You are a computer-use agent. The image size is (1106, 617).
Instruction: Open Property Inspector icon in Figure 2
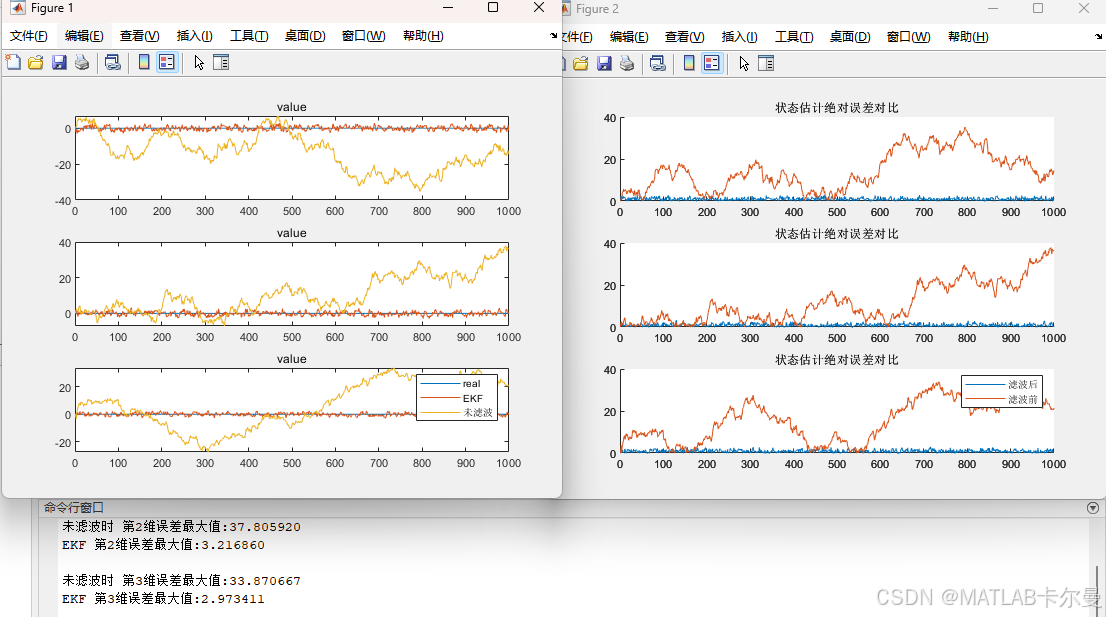pos(767,64)
